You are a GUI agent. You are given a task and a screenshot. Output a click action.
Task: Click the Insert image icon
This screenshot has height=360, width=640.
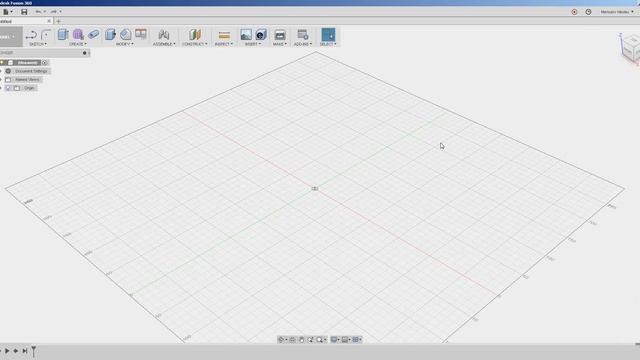(x=246, y=35)
